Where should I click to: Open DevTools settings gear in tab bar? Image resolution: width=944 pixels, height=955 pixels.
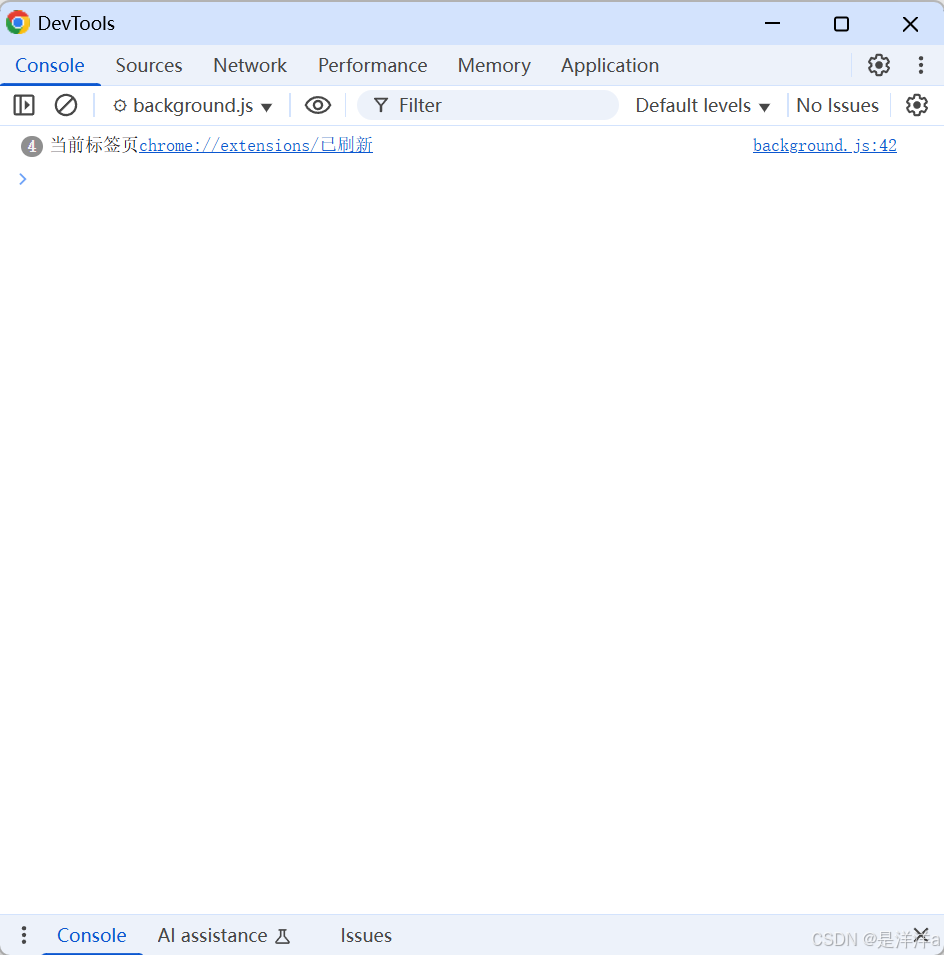coord(878,65)
